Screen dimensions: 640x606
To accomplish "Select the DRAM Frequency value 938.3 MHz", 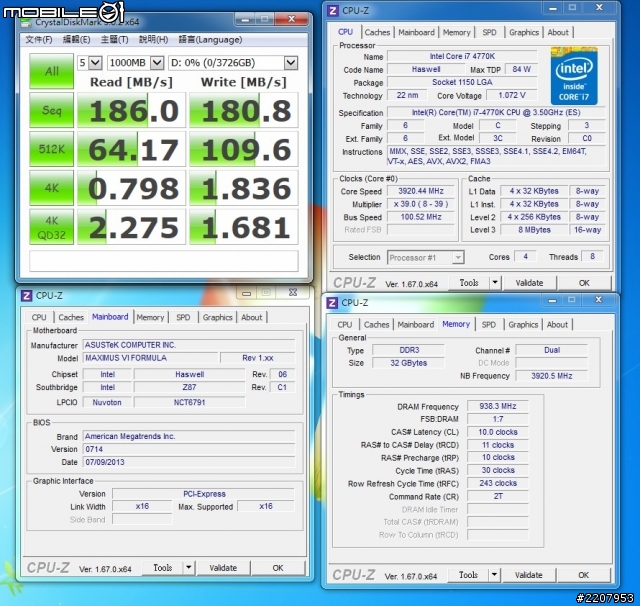I will click(498, 406).
